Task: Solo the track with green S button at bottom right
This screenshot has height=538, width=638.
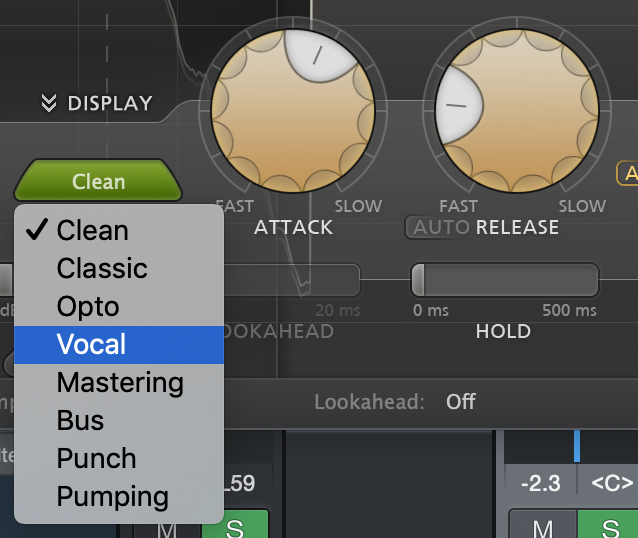Action: (x=609, y=525)
